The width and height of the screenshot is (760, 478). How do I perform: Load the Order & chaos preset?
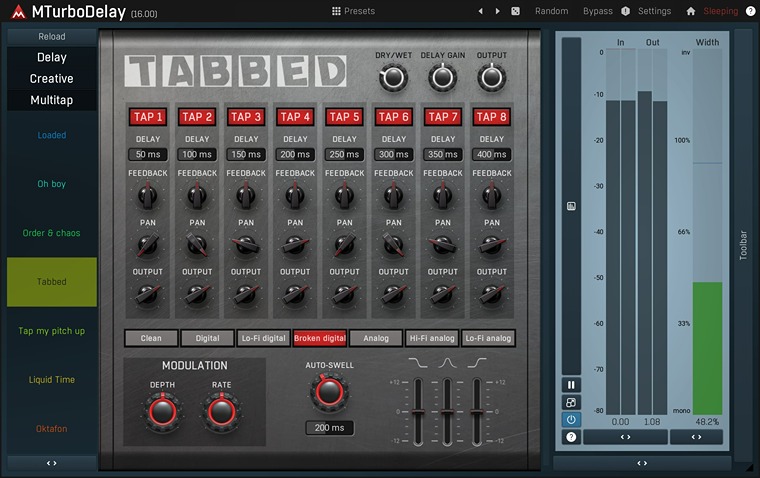(52, 233)
